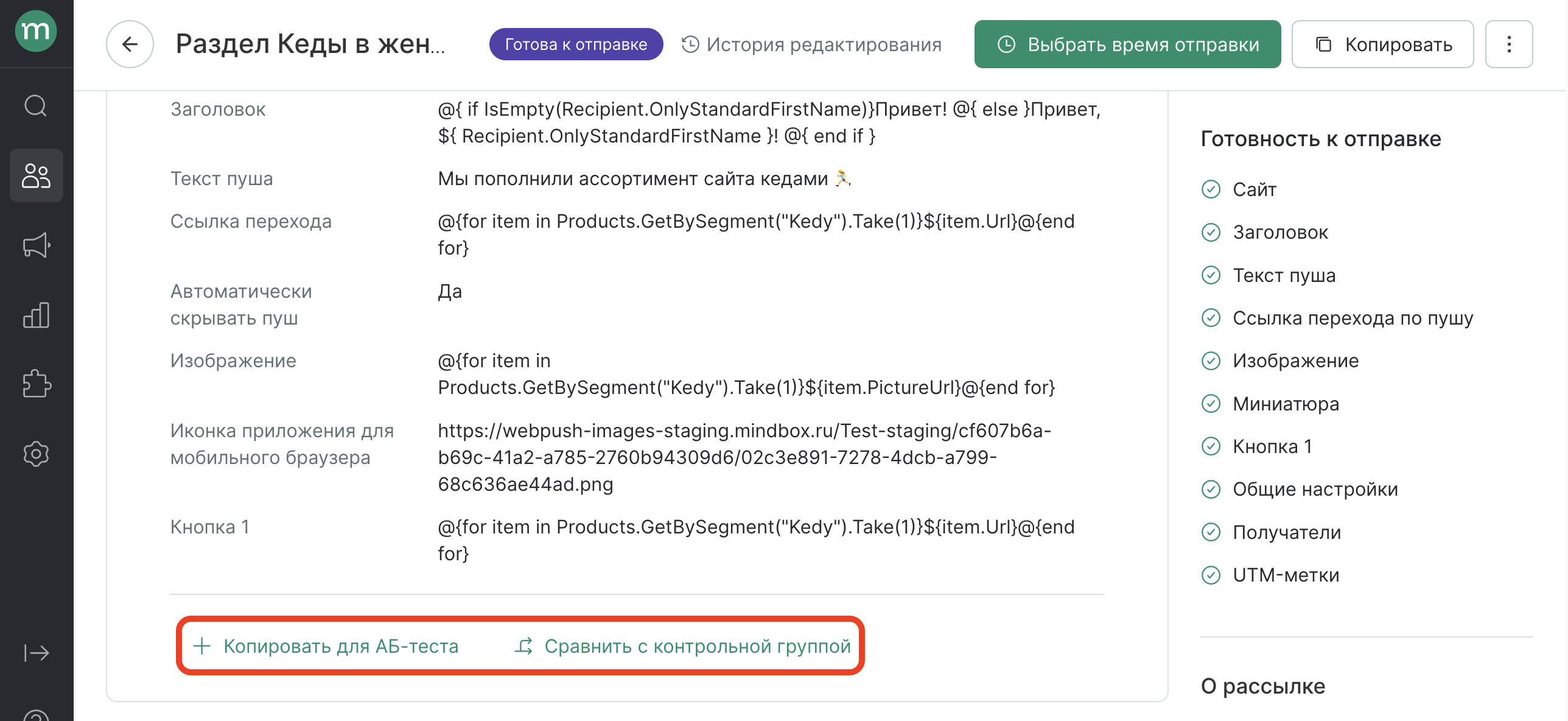Screen dimensions: 1568x721
Task: Click the 'Кнопка 1' URL template value
Action: (x=757, y=540)
